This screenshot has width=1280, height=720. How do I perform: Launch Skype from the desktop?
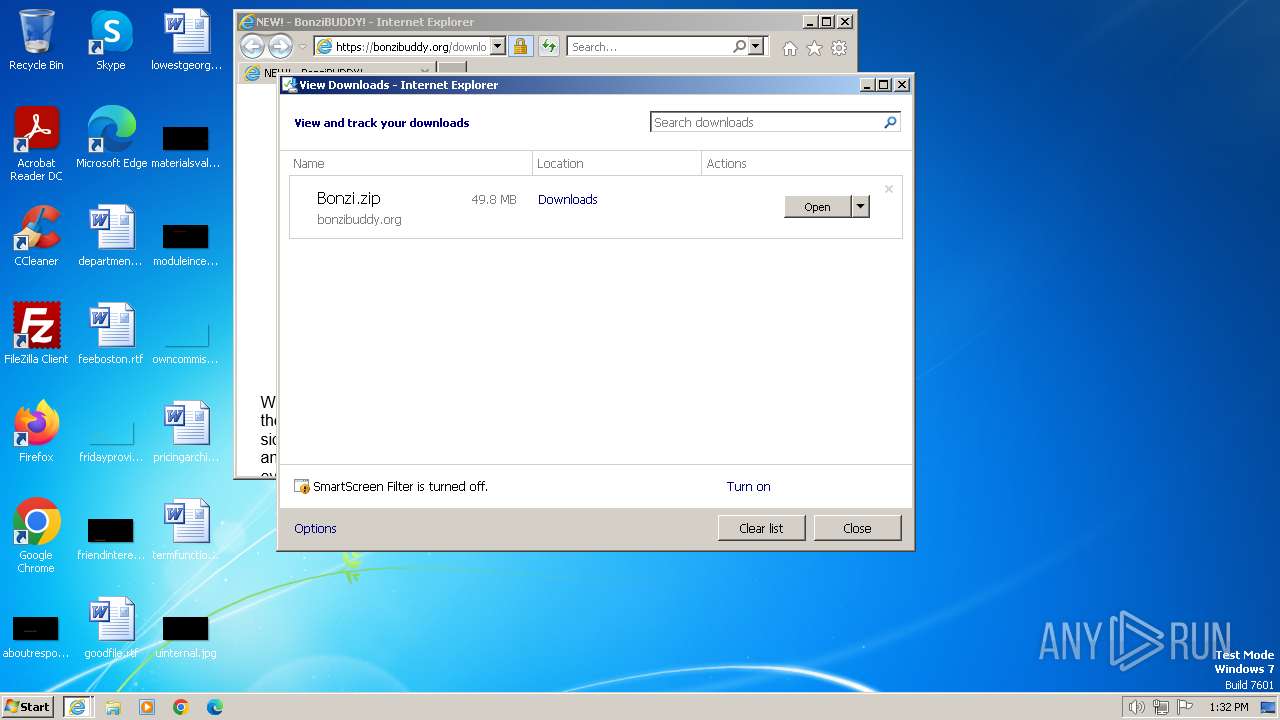110,40
